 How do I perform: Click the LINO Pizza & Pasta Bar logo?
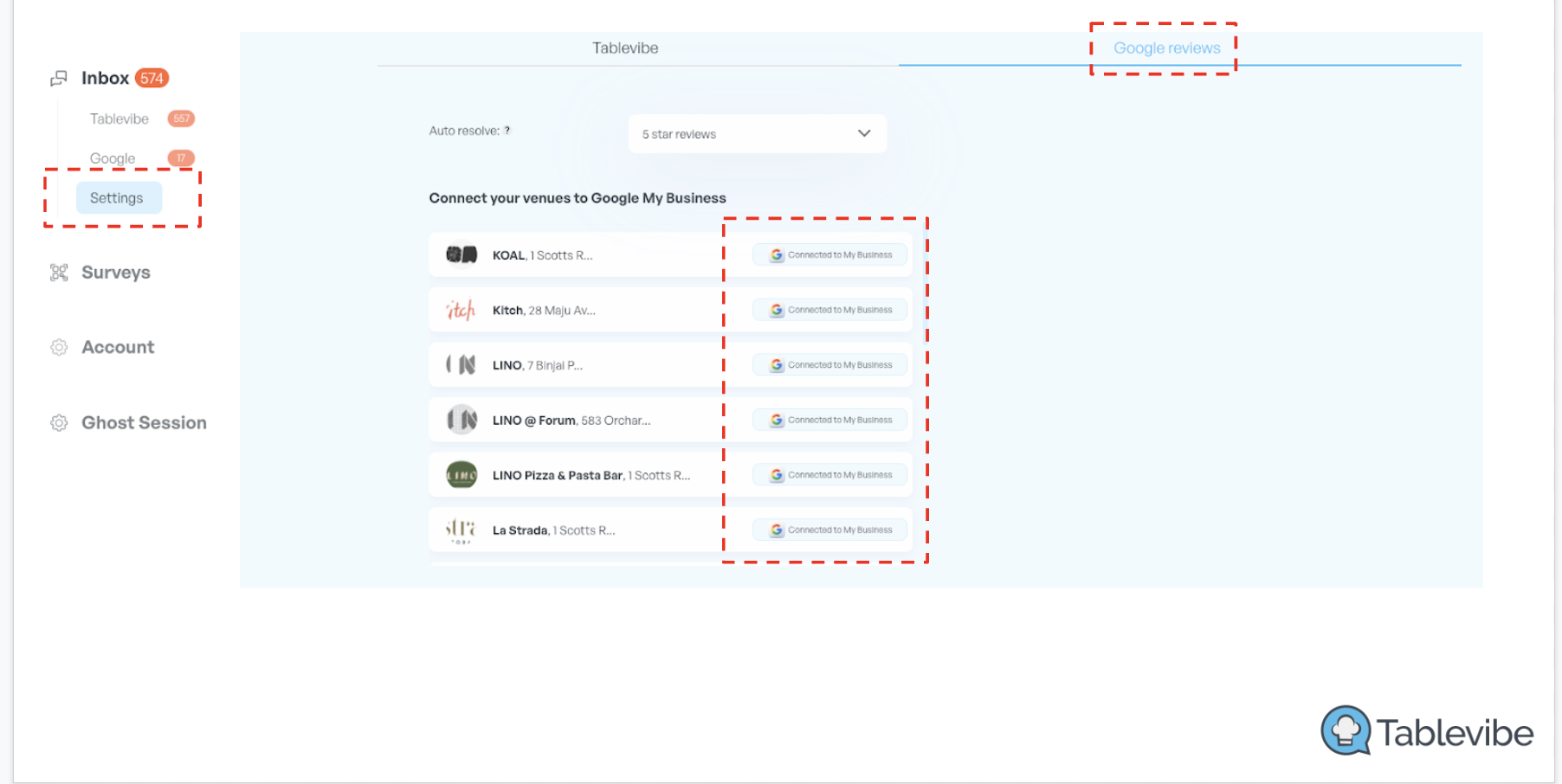pyautogui.click(x=461, y=474)
